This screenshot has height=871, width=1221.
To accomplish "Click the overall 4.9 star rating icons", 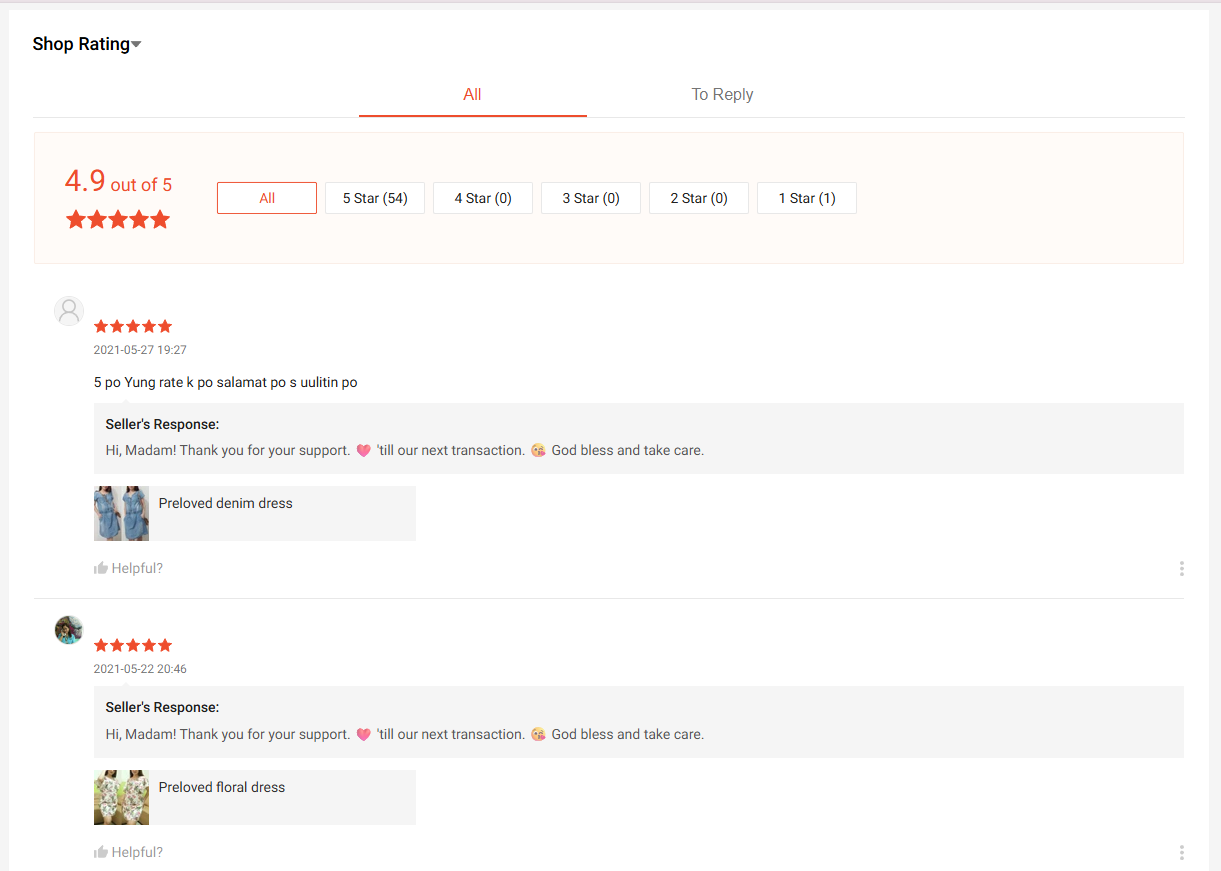I will pyautogui.click(x=118, y=220).
